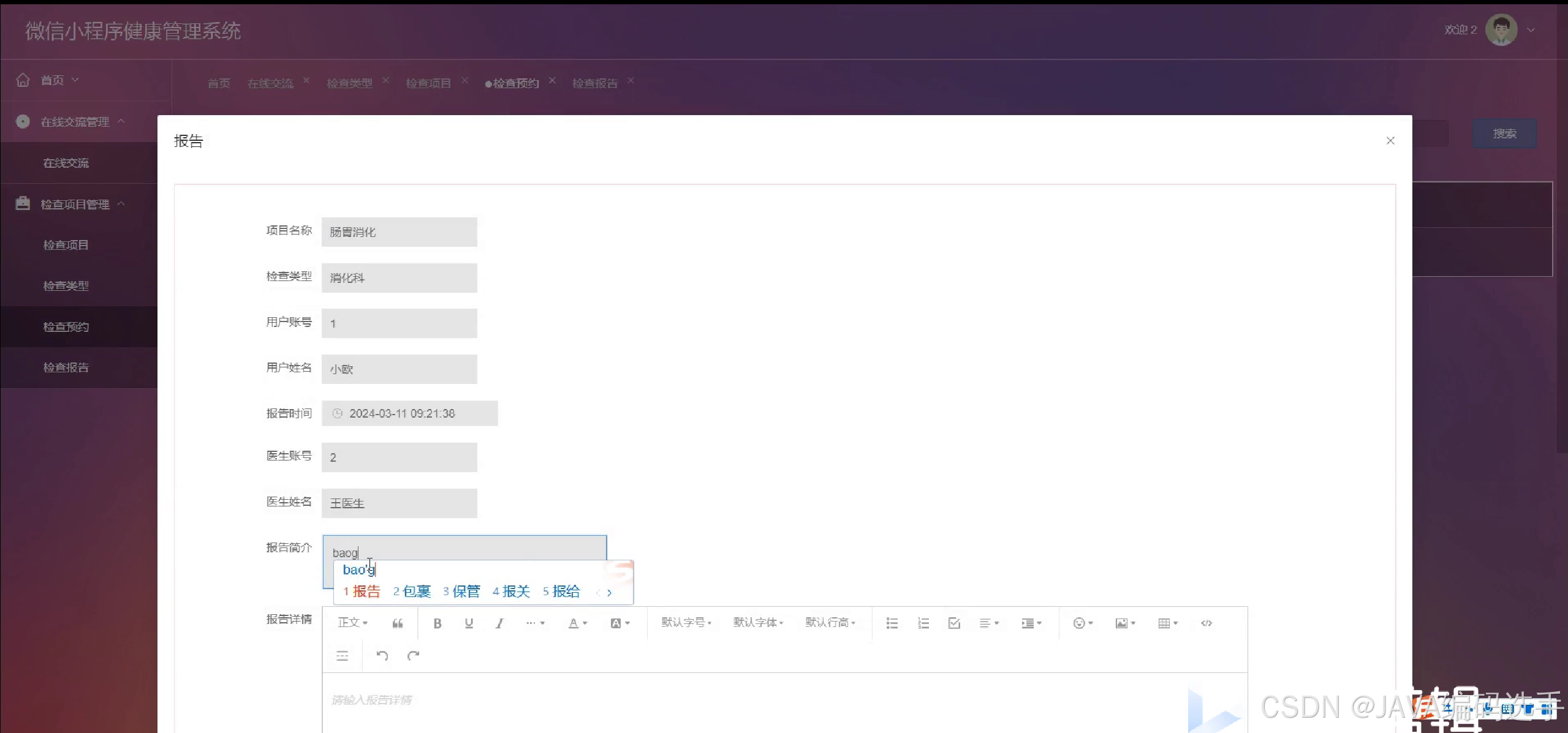
Task: Click the undo arrow in editor
Action: pos(382,656)
